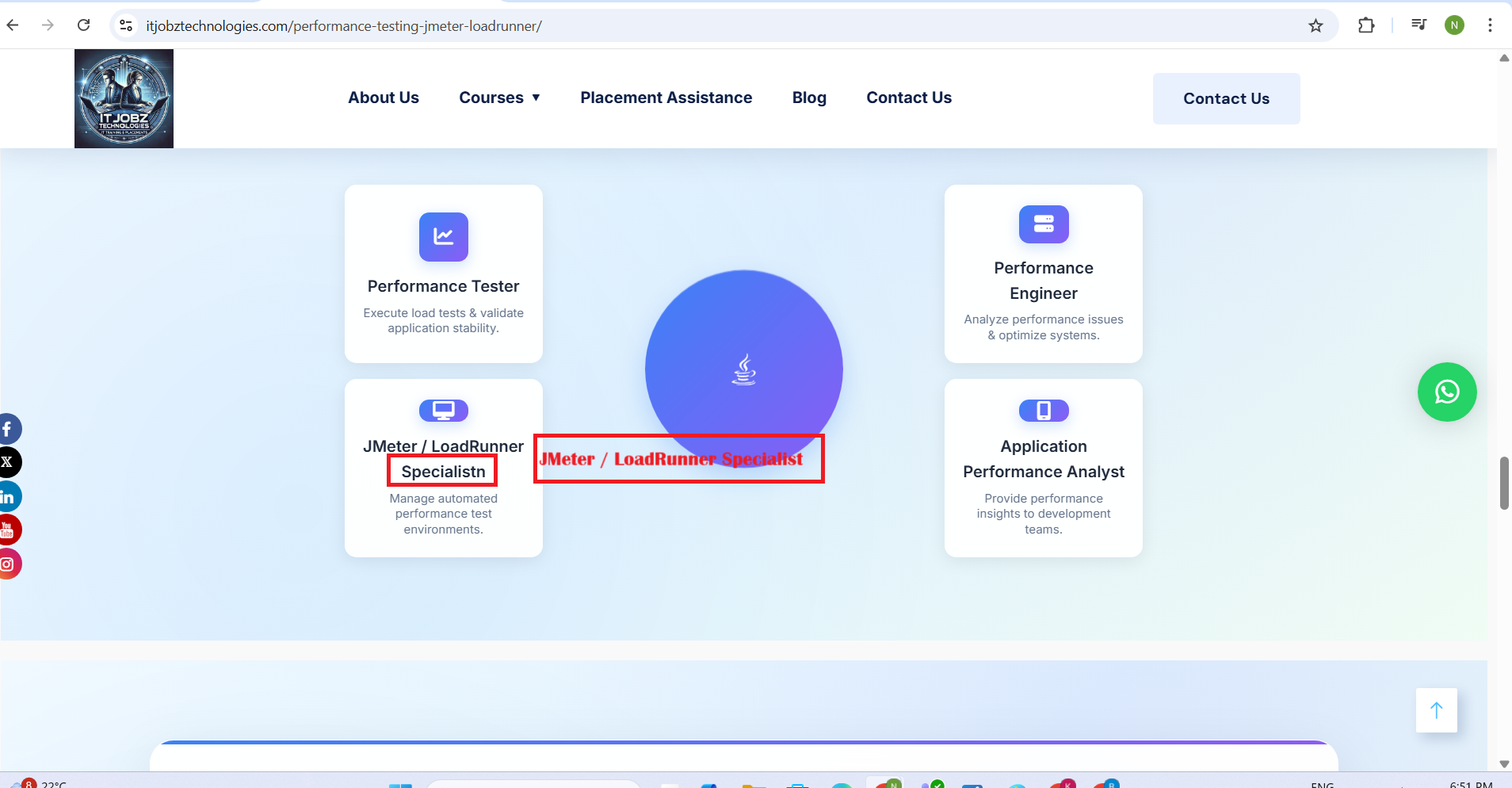Open the X (Twitter) social icon
The image size is (1512, 788).
click(8, 462)
